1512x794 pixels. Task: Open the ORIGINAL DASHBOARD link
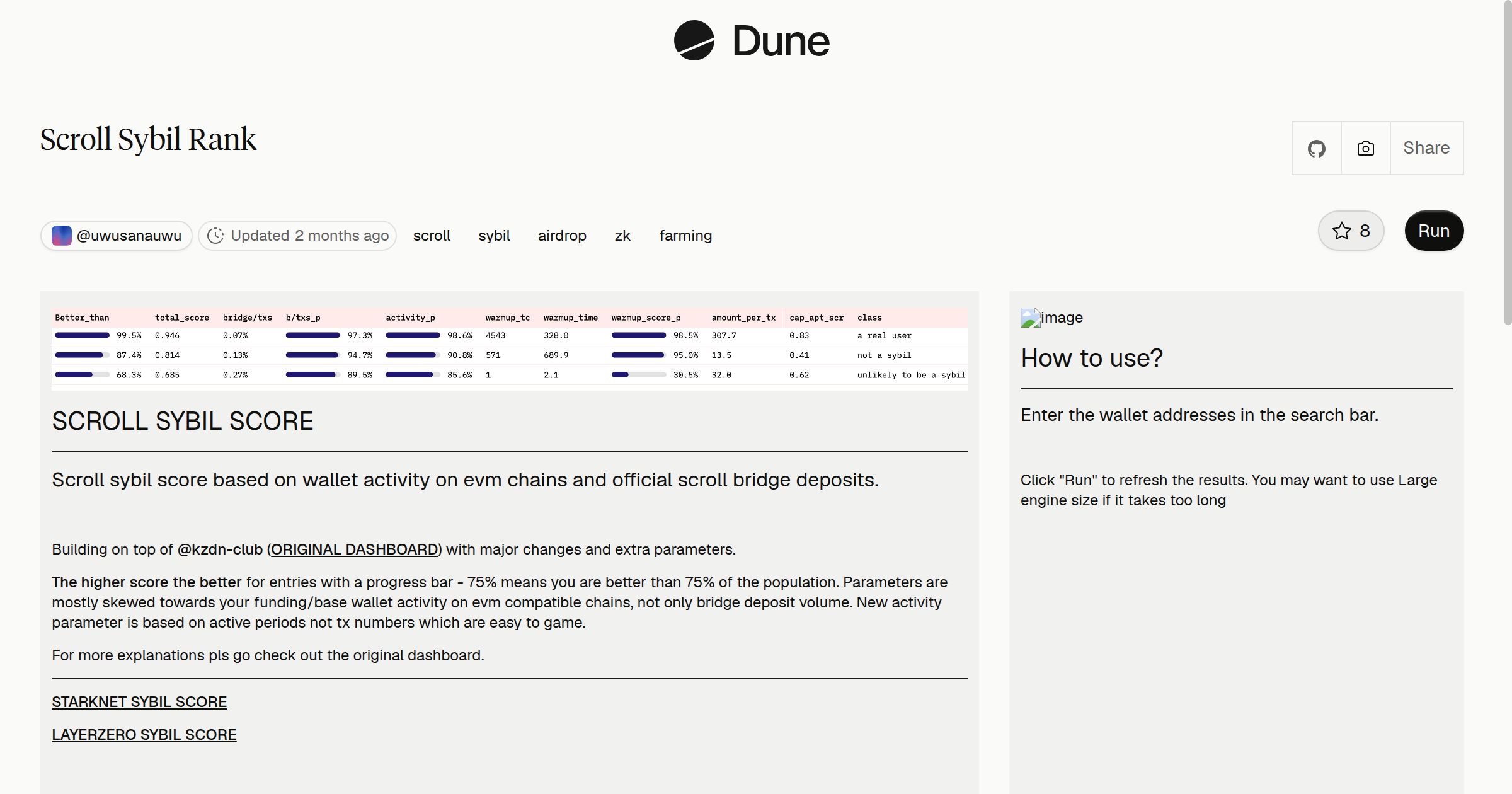(x=355, y=549)
